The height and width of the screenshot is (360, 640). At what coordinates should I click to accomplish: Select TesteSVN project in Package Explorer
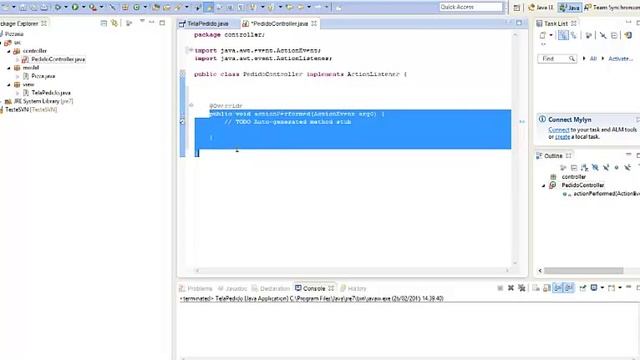[31, 110]
